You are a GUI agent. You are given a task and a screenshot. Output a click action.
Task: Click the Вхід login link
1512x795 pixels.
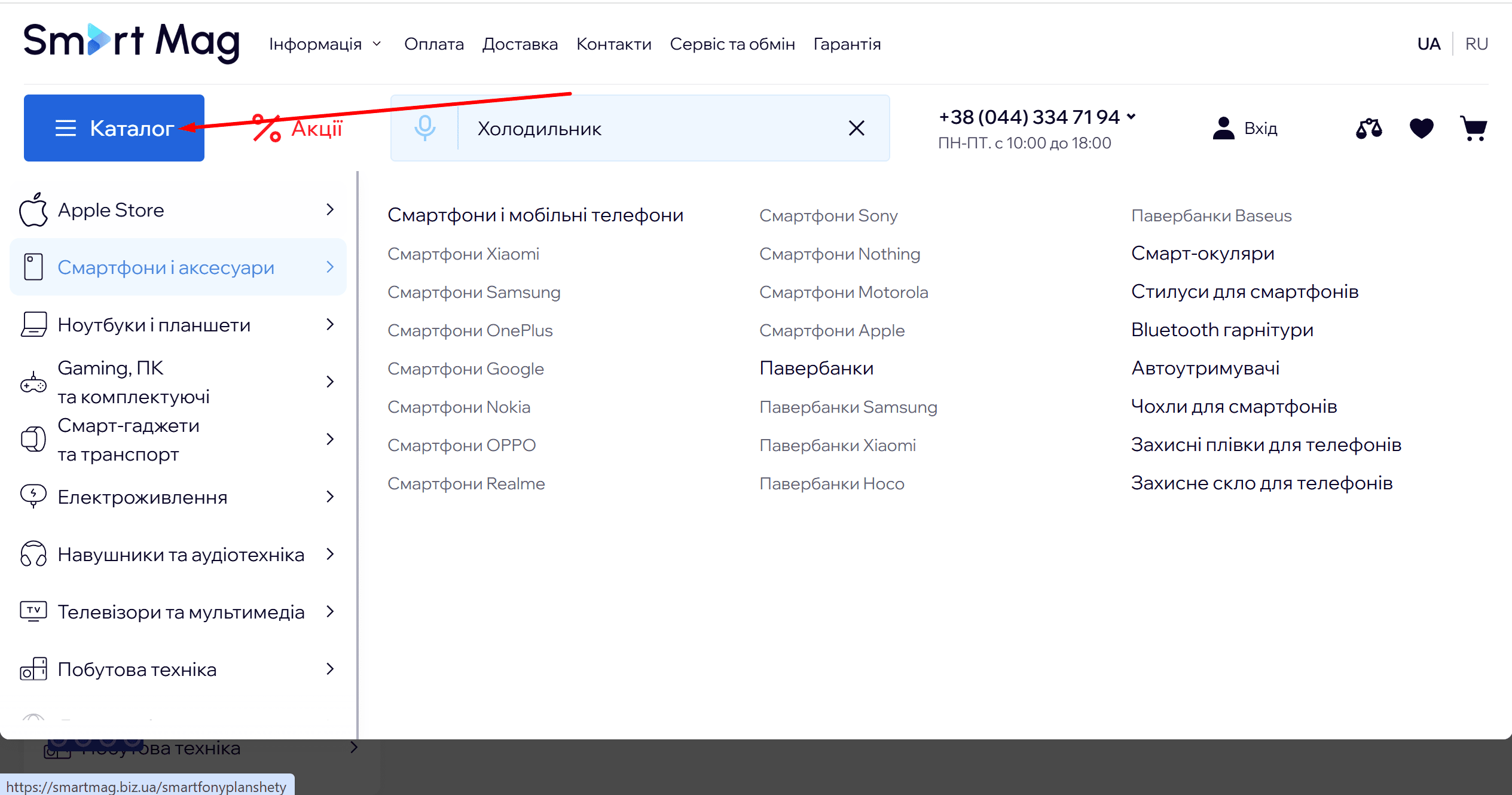click(x=1261, y=128)
